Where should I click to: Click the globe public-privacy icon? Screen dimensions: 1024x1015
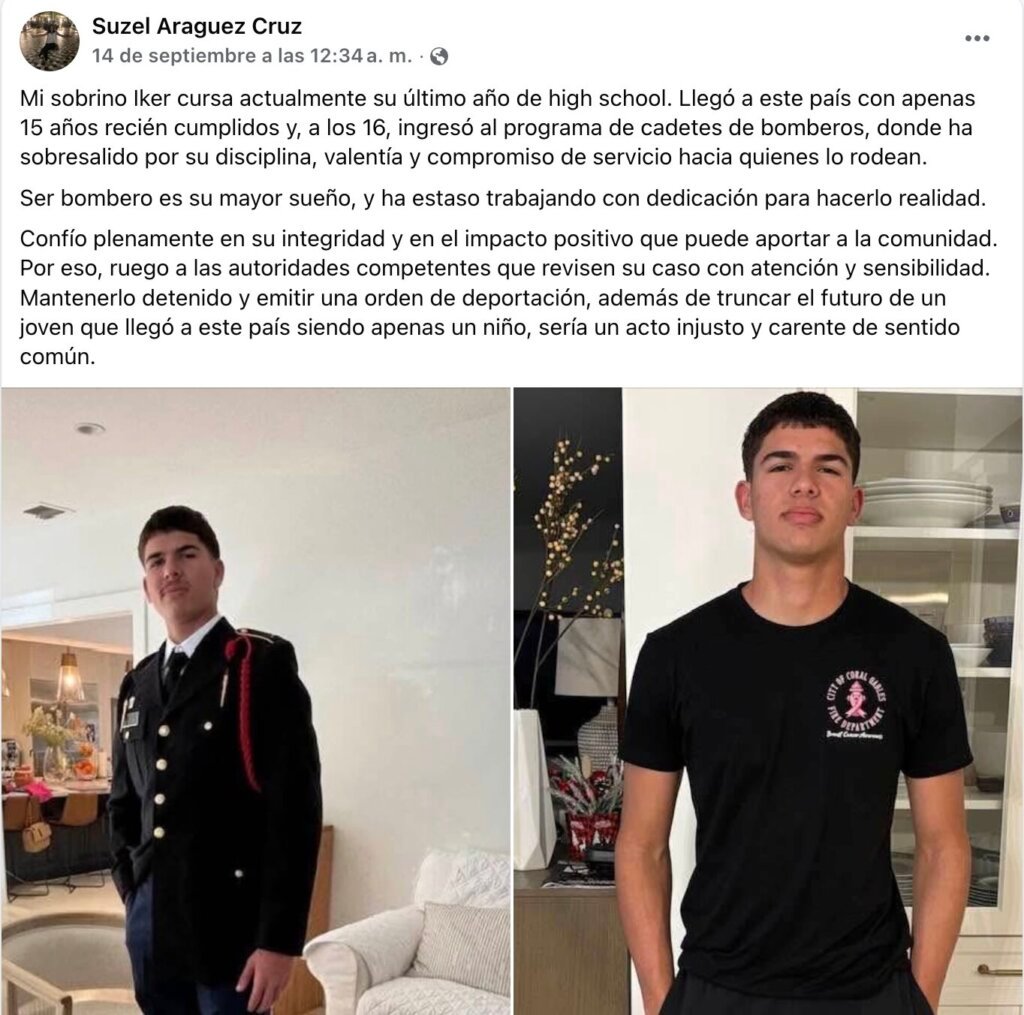pos(440,56)
